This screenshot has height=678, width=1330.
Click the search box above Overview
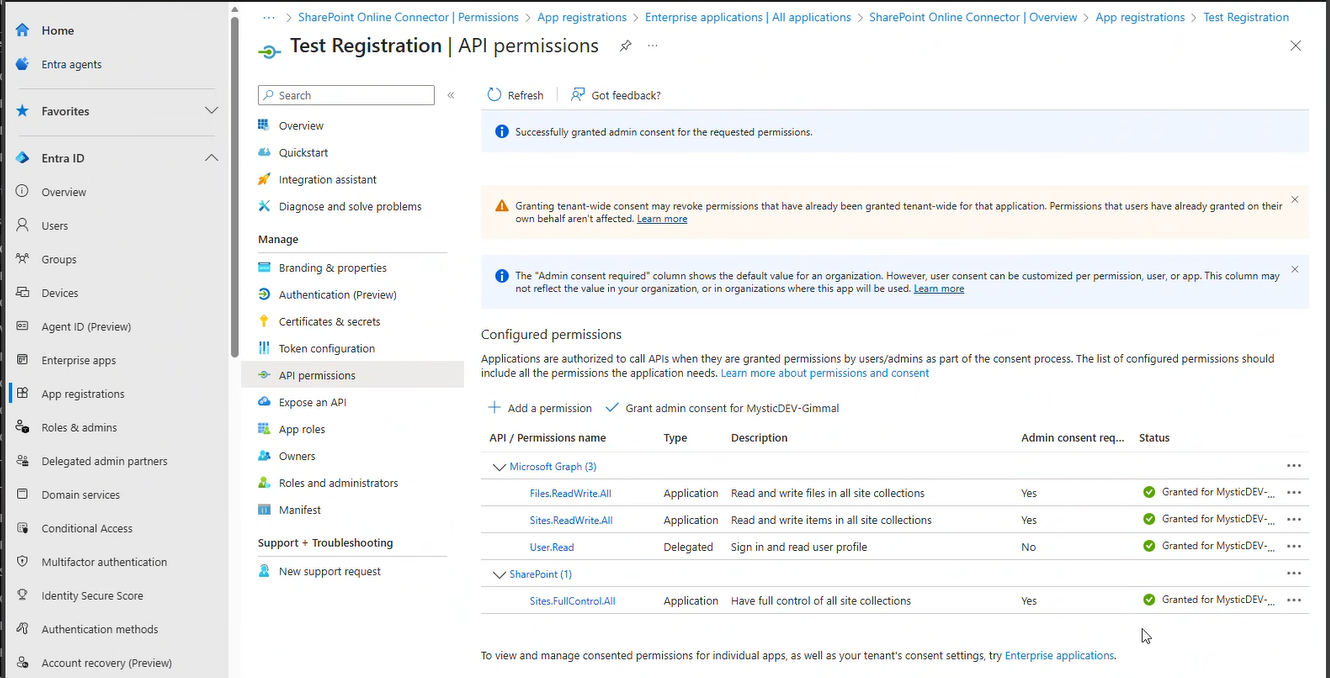click(345, 94)
